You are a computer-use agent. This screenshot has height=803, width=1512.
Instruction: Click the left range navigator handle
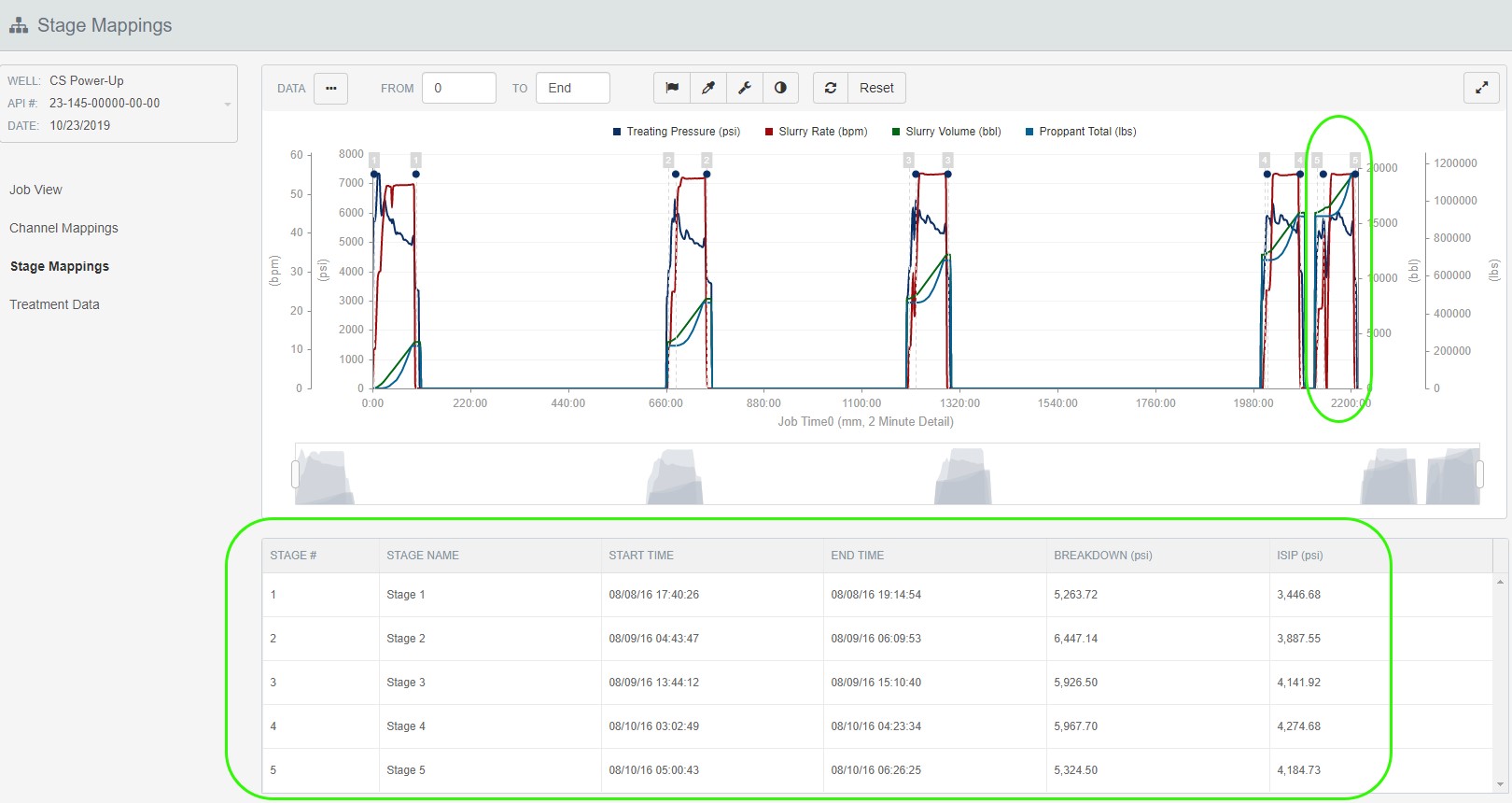pos(295,474)
